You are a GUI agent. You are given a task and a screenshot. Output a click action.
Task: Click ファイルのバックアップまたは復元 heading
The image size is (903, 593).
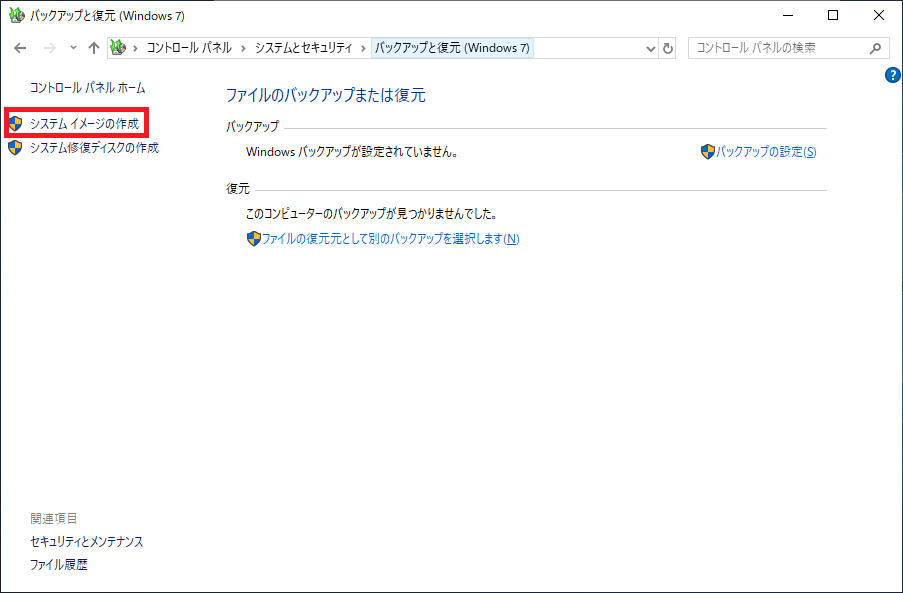pos(325,95)
